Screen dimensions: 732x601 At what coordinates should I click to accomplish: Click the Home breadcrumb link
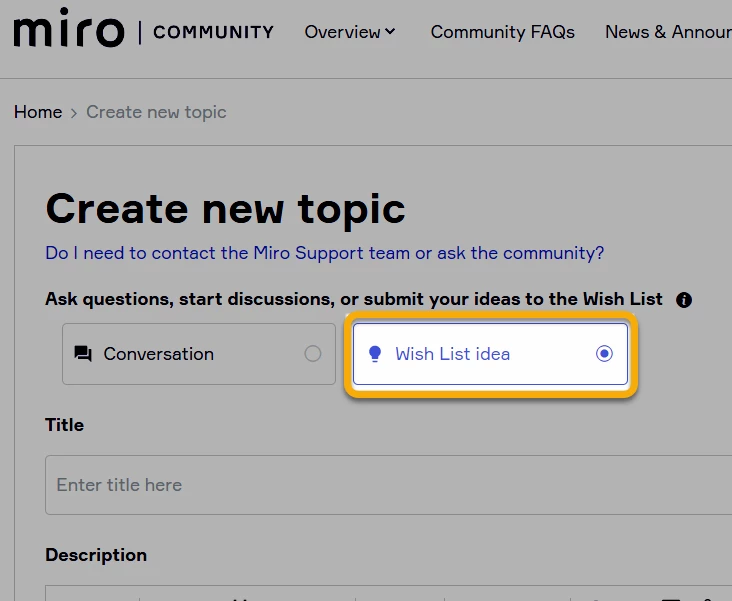[38, 112]
